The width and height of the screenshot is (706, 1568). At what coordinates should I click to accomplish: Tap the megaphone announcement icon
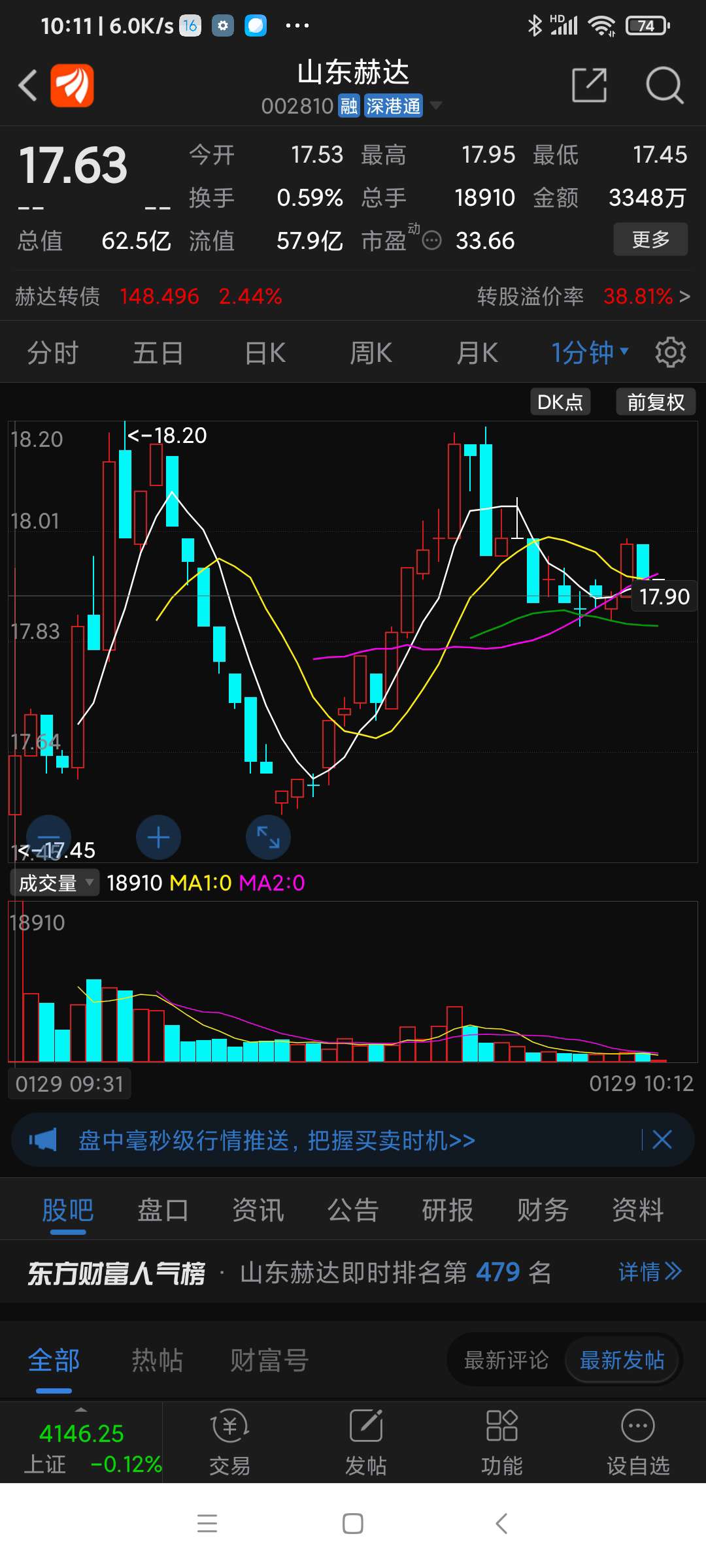(43, 1140)
